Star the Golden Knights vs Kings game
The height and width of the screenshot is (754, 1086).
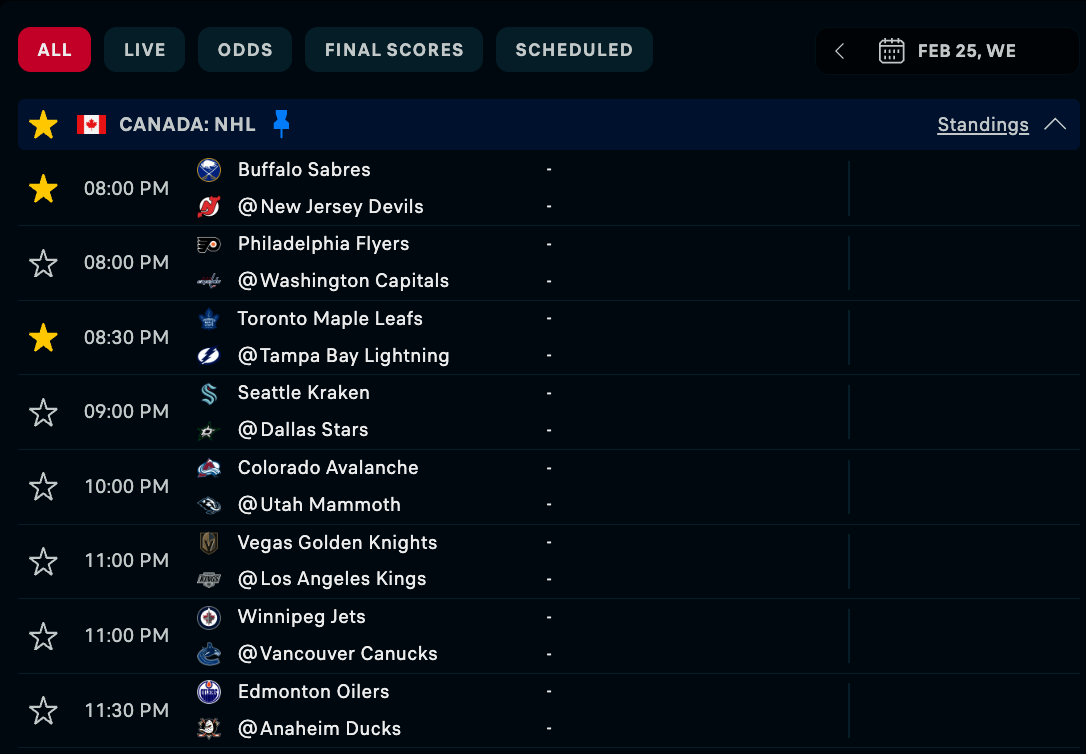[x=43, y=561]
